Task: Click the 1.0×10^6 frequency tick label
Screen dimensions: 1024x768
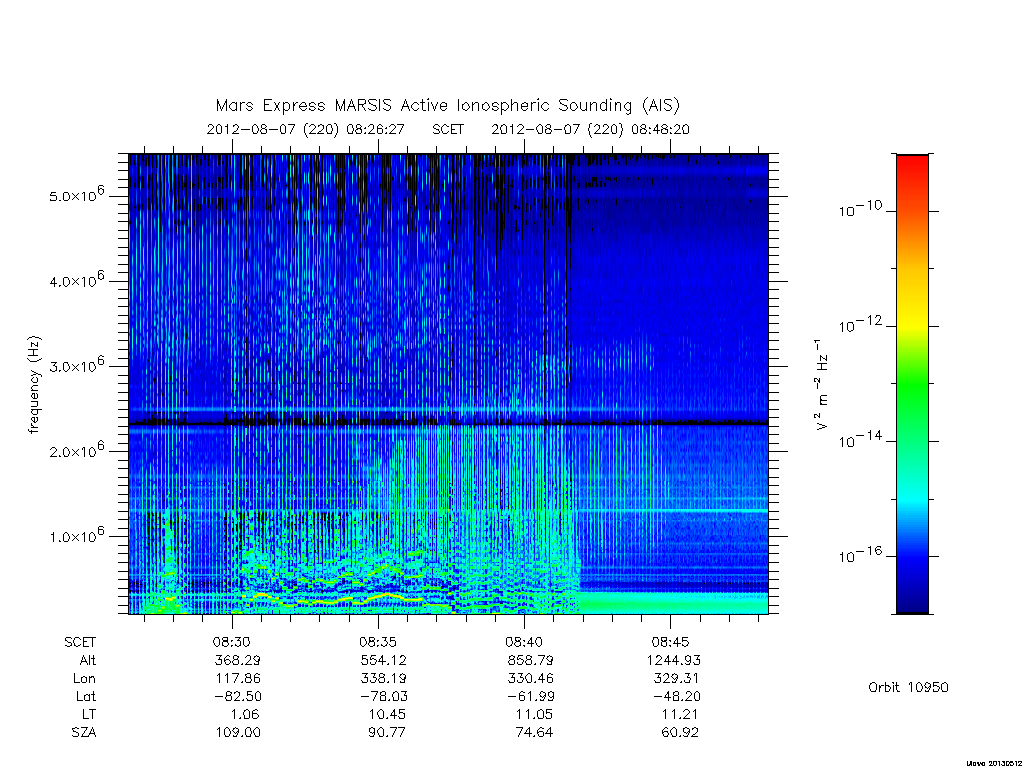Action: (76, 535)
